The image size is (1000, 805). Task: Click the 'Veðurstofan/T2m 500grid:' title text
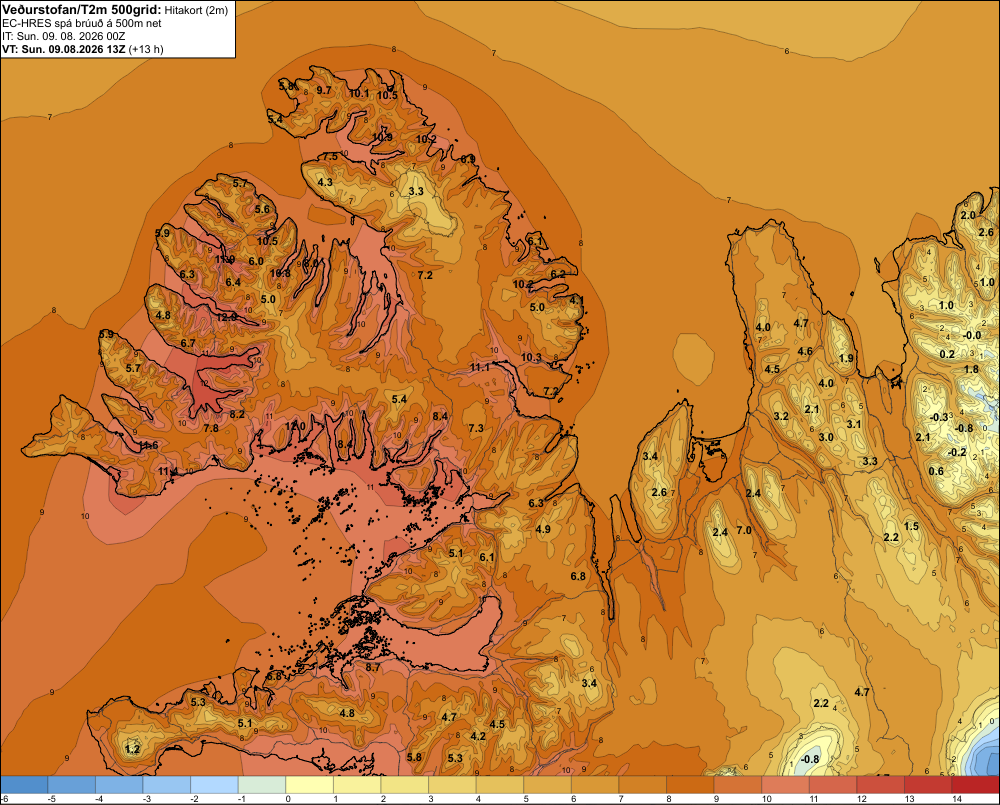click(x=82, y=9)
